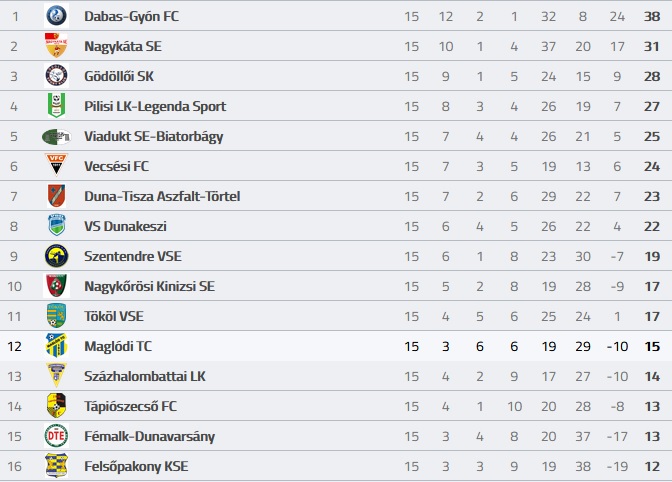Click Dabas-Gyón FC's 38 points value

652,16
